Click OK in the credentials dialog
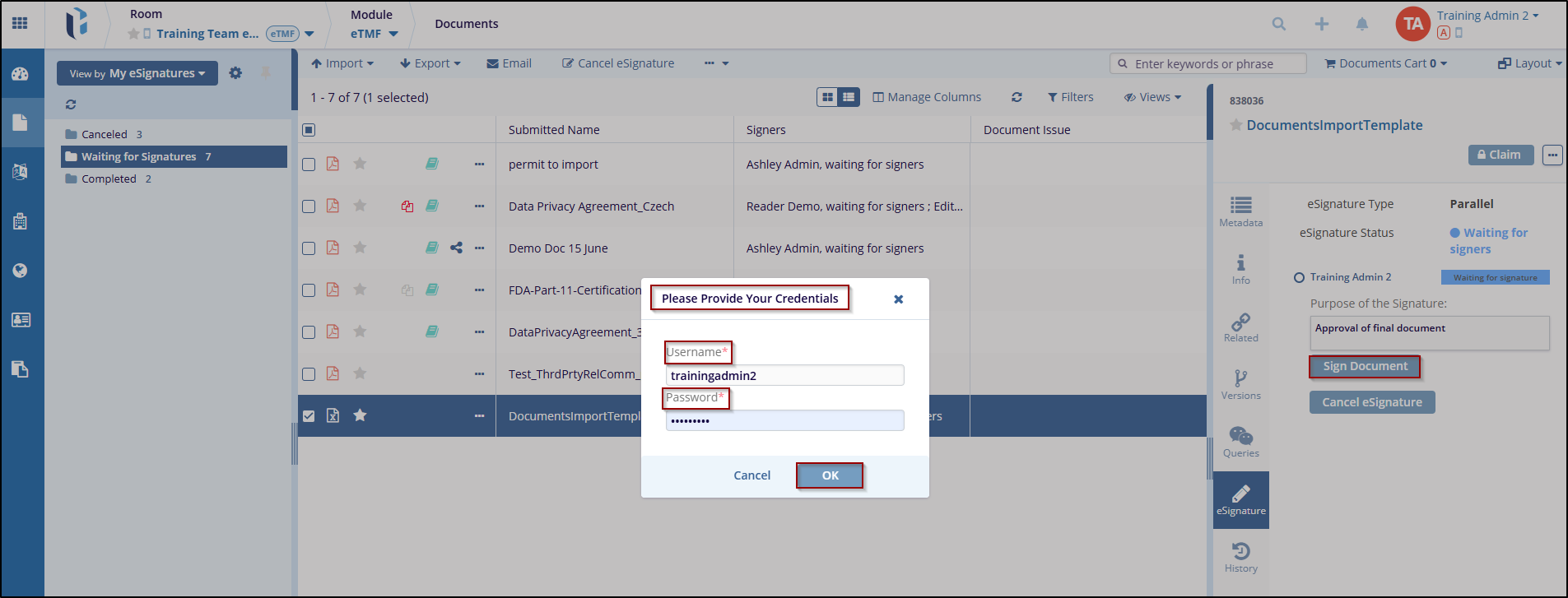Viewport: 1568px width, 598px height. pyautogui.click(x=830, y=475)
